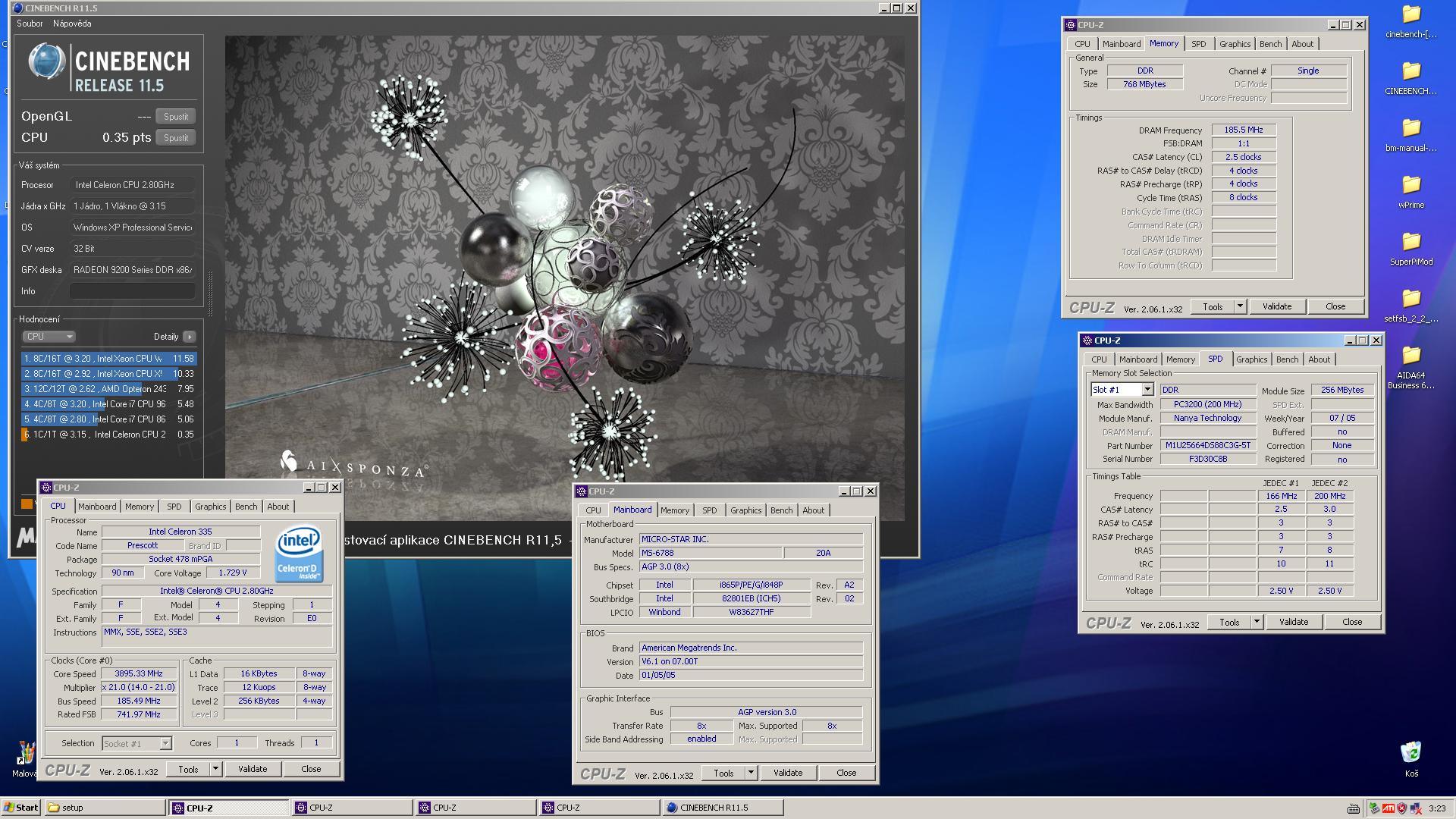Click the taskbar clock showing 3:23
The width and height of the screenshot is (1456, 819).
tap(1436, 808)
